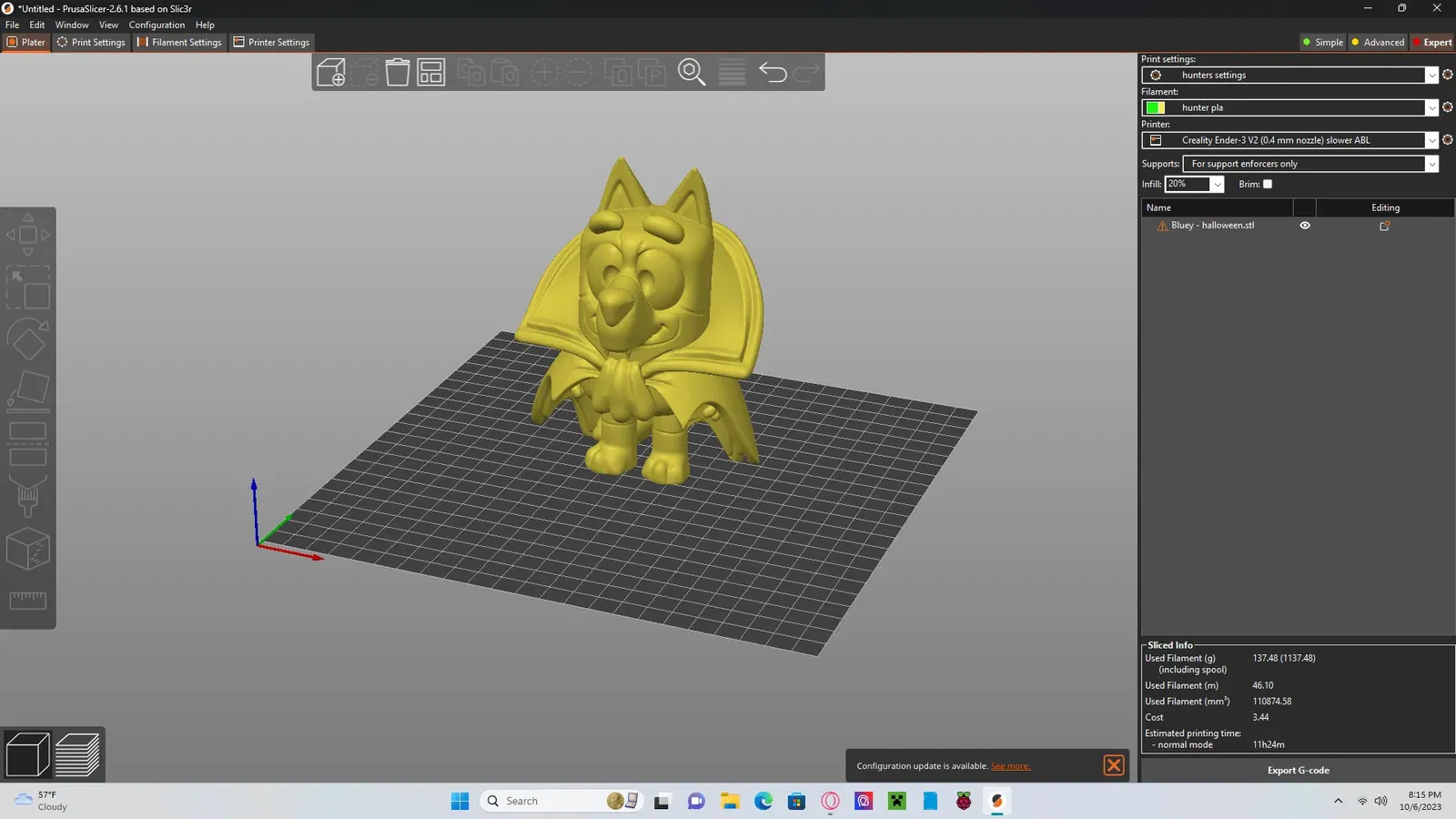The height and width of the screenshot is (819, 1456).
Task: Select the Rotate gizmo tool
Action: [x=28, y=339]
